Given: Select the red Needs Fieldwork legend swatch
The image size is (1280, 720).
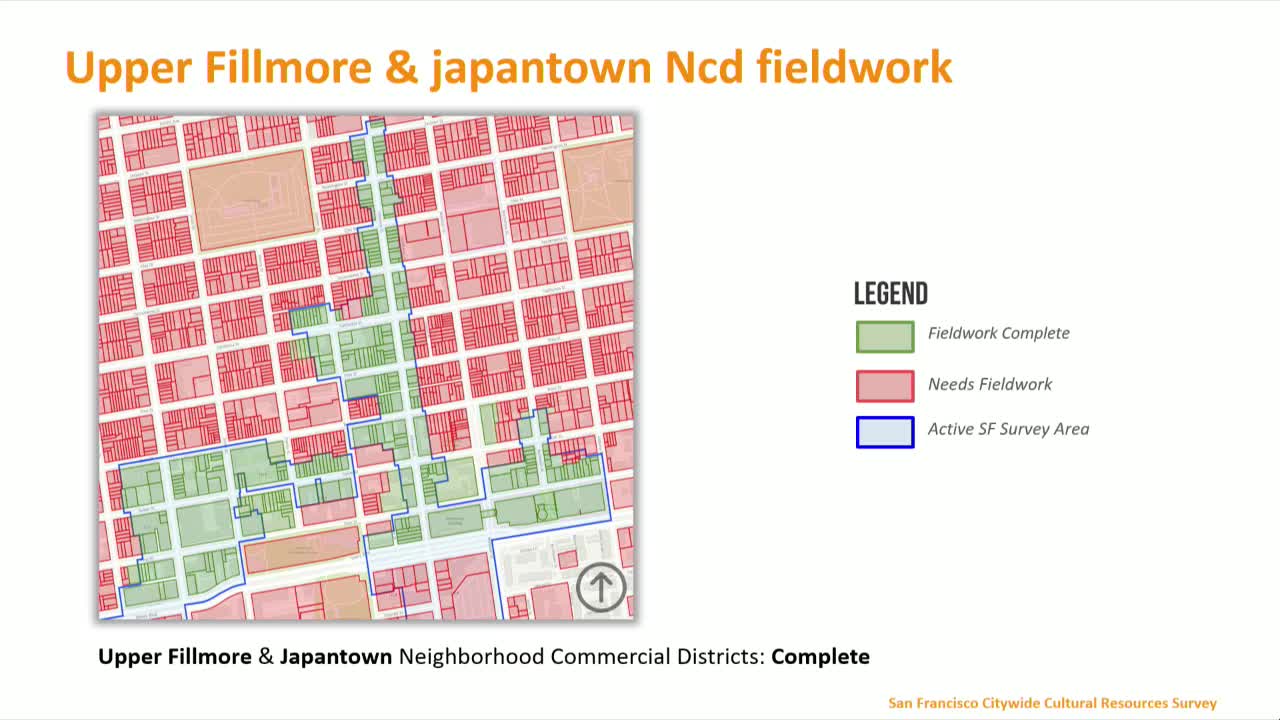Looking at the screenshot, I should (884, 386).
